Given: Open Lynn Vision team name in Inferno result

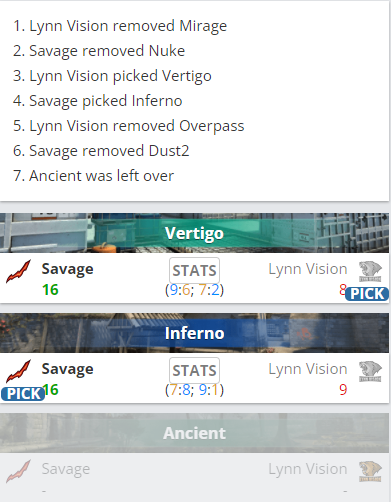Looking at the screenshot, I should tap(308, 369).
